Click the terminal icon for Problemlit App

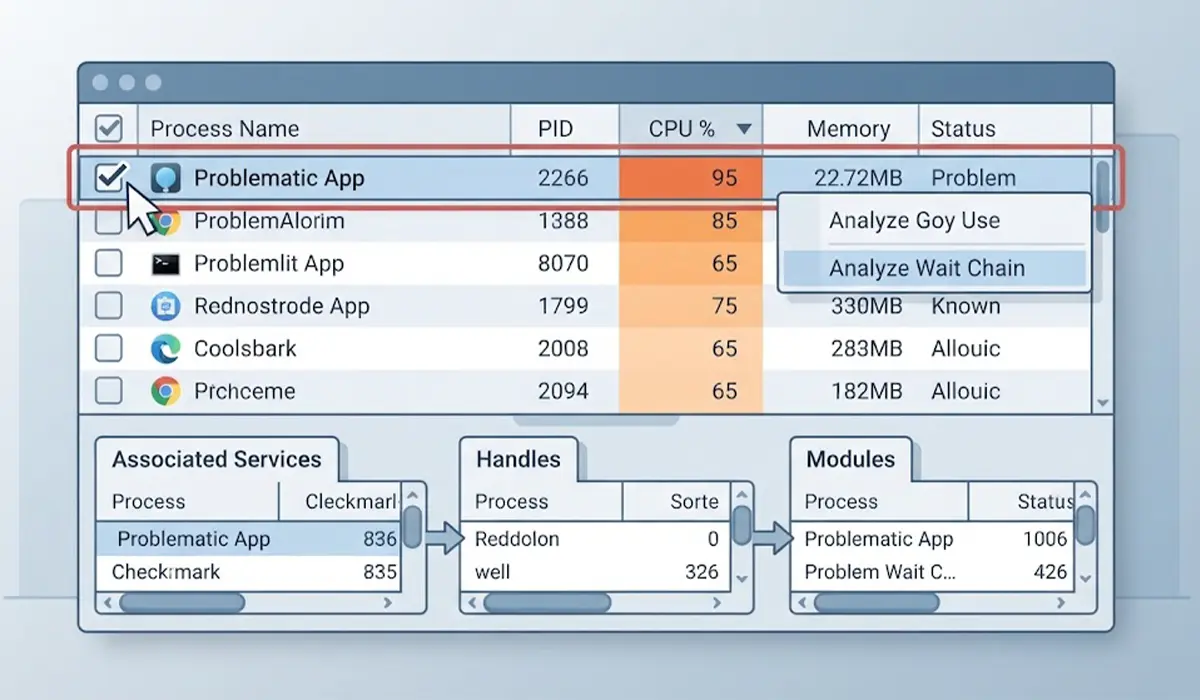pyautogui.click(x=165, y=264)
